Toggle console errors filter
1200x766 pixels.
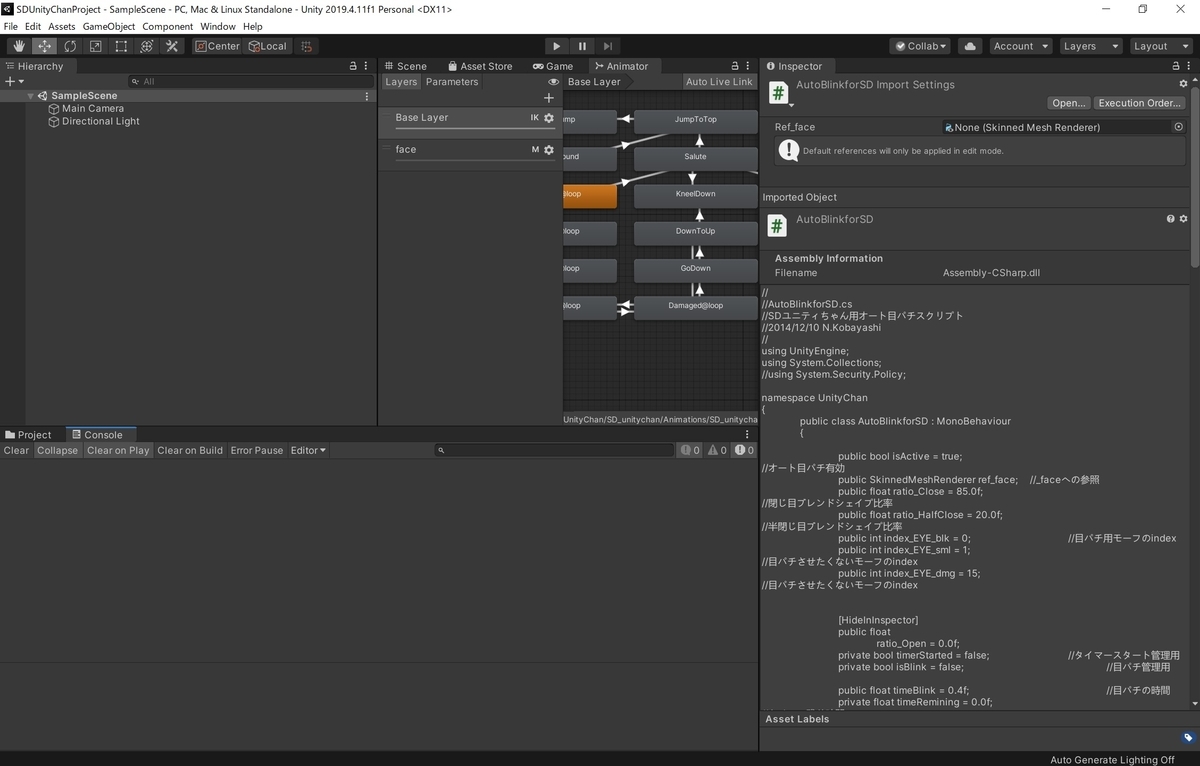(x=744, y=450)
